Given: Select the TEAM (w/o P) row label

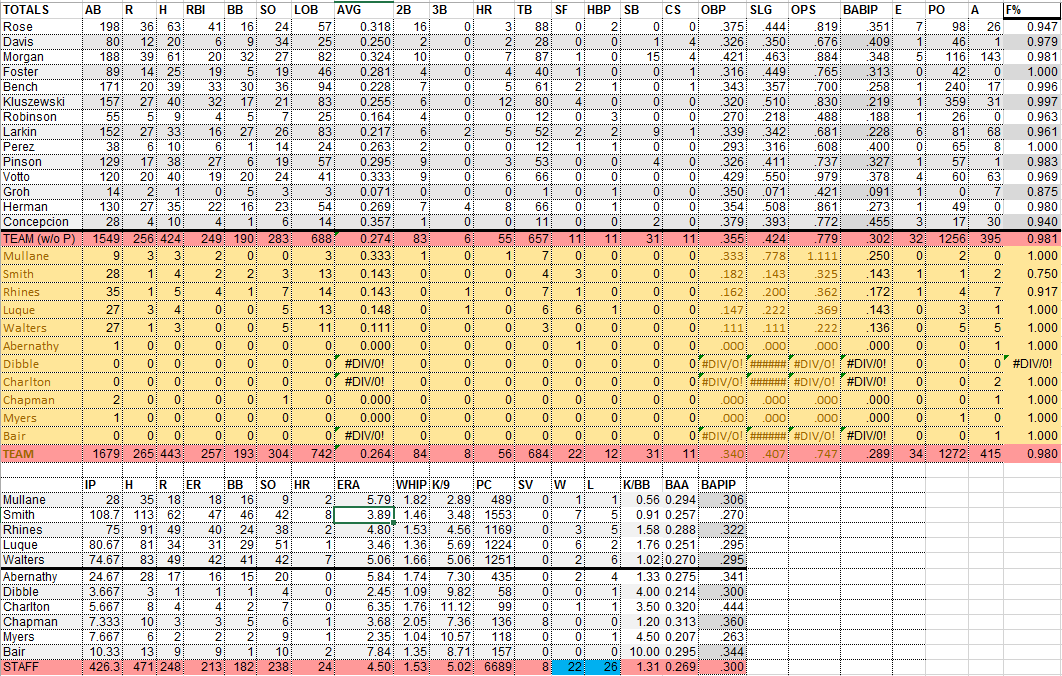Looking at the screenshot, I should [x=41, y=238].
